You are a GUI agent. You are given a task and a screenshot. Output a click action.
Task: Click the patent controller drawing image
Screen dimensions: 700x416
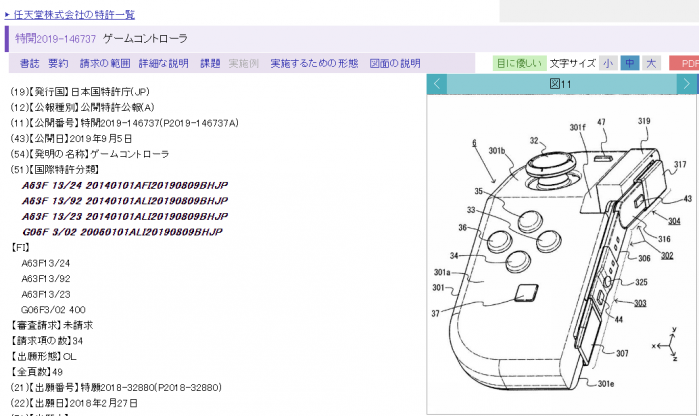pyautogui.click(x=560, y=250)
